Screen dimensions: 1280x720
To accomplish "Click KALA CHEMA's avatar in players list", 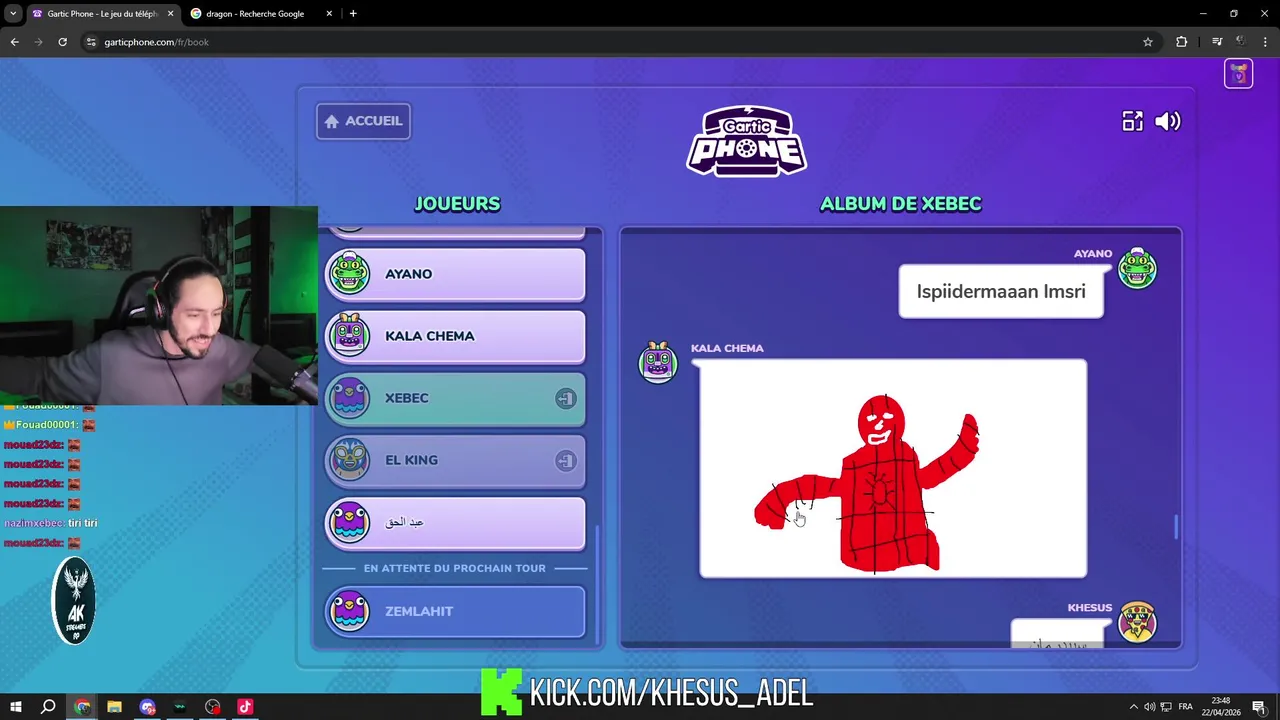I will tap(350, 335).
